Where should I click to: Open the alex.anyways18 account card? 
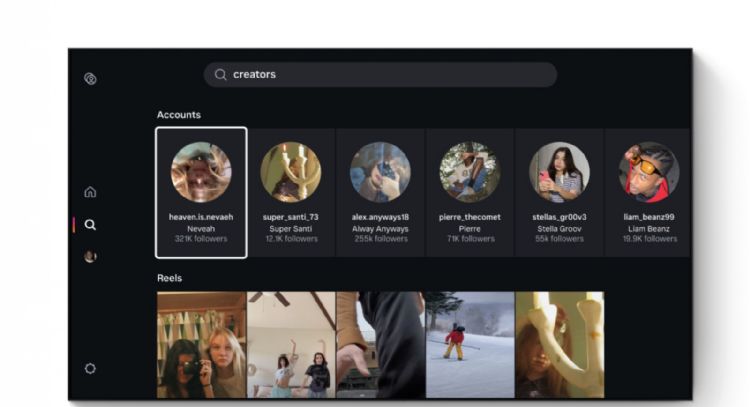380,192
